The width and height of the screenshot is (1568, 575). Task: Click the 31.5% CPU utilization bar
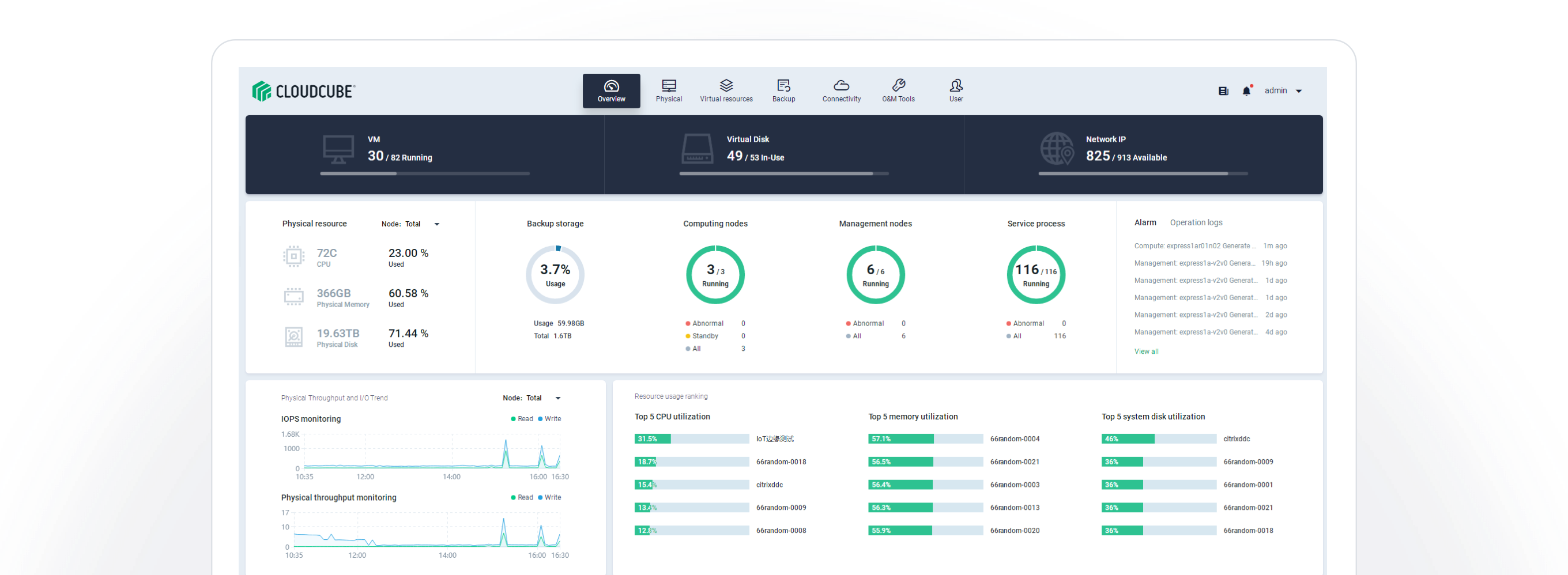pos(692,438)
